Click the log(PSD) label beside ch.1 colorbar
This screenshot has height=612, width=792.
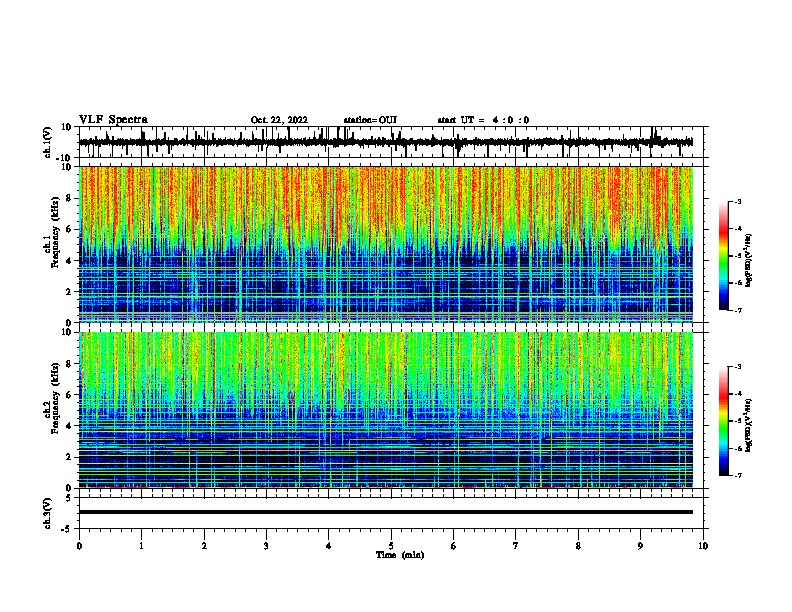pos(748,260)
